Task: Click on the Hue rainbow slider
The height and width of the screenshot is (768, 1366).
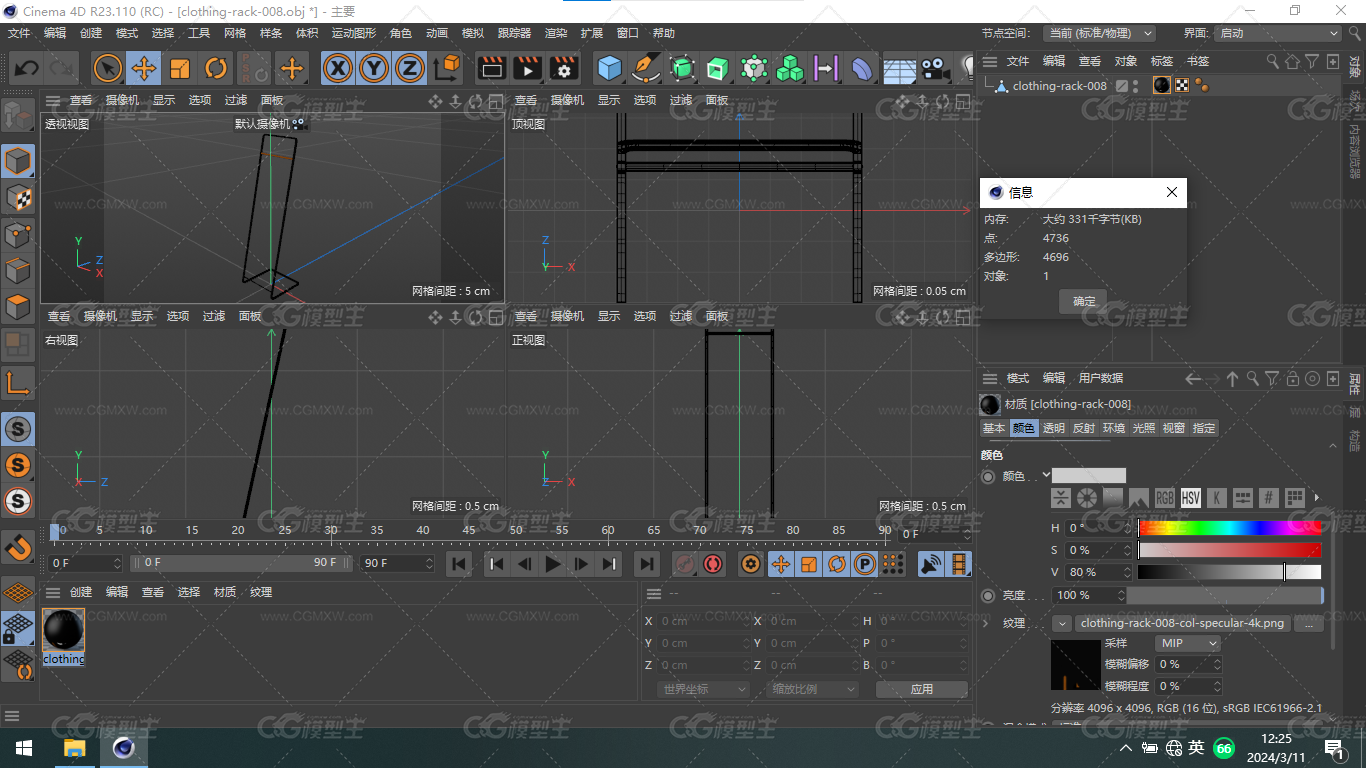Action: point(1230,527)
